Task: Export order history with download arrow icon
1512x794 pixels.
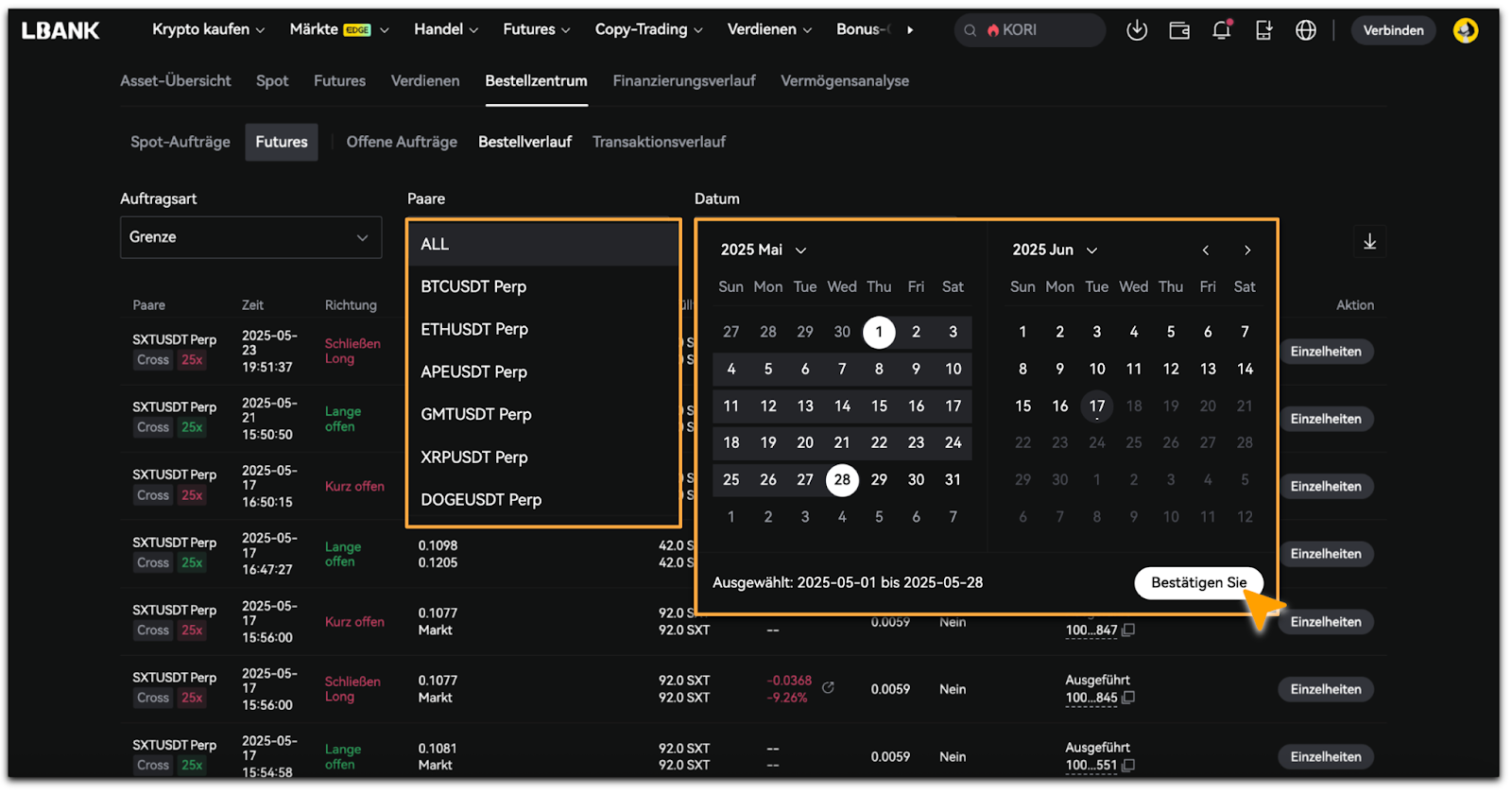Action: [x=1369, y=242]
